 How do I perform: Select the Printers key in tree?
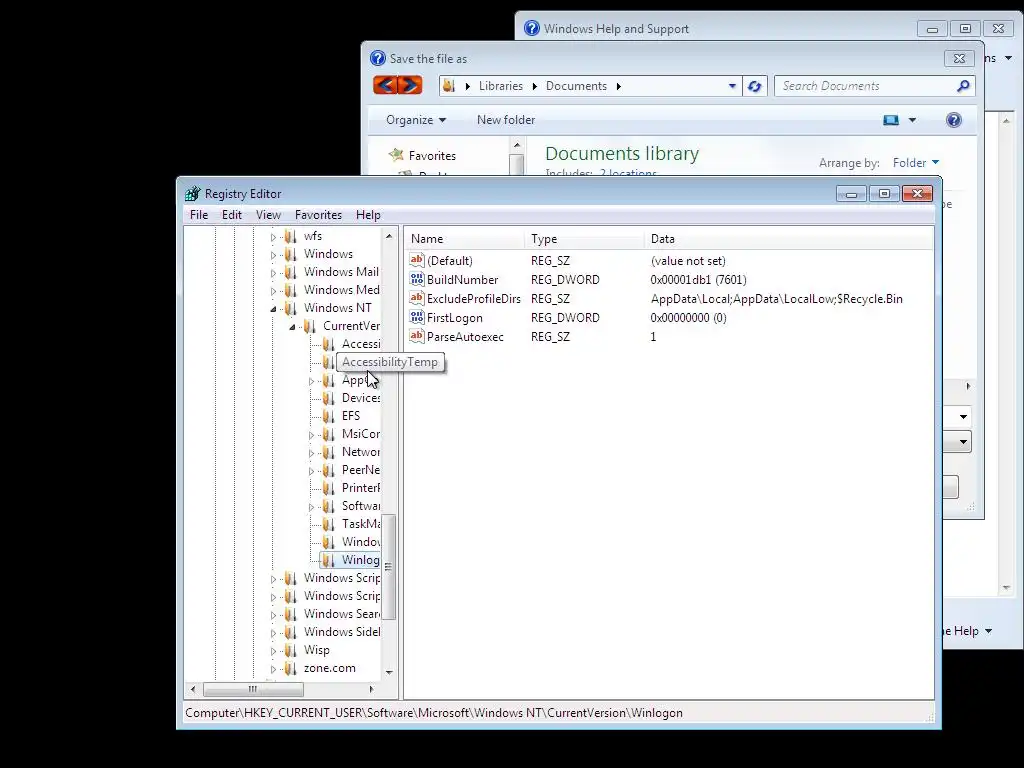pyautogui.click(x=360, y=488)
